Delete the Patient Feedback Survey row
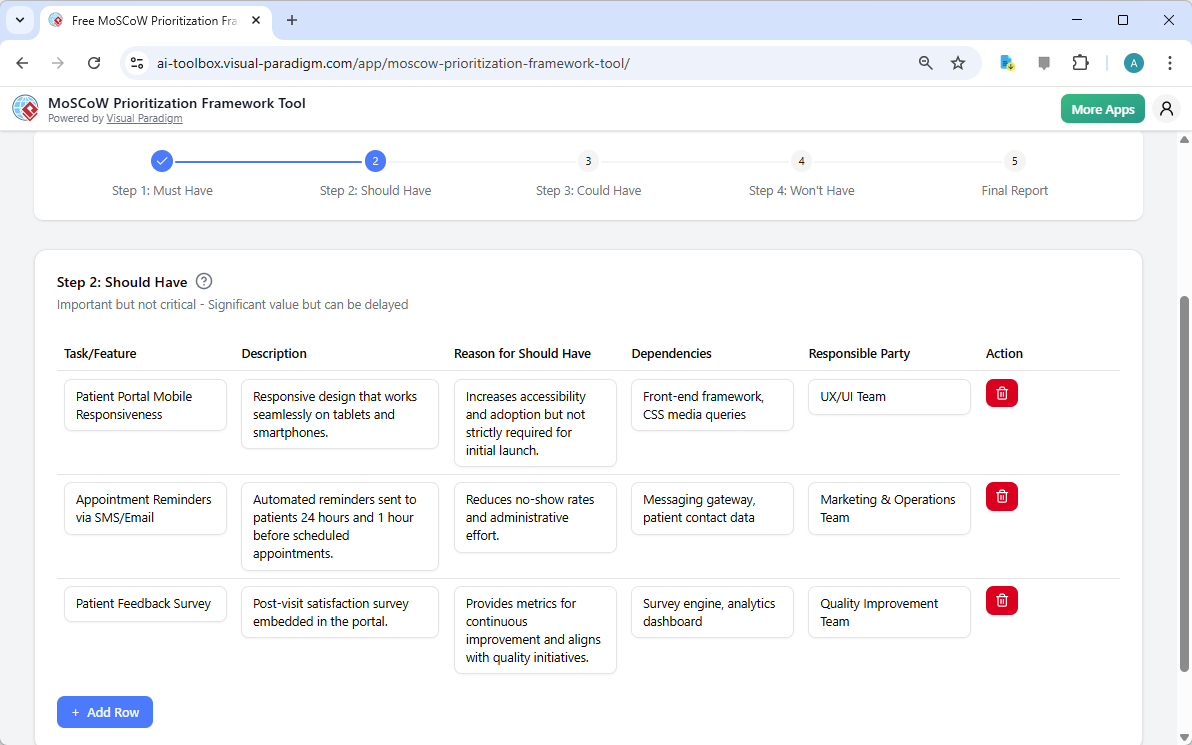Image resolution: width=1192 pixels, height=745 pixels. tap(1001, 600)
